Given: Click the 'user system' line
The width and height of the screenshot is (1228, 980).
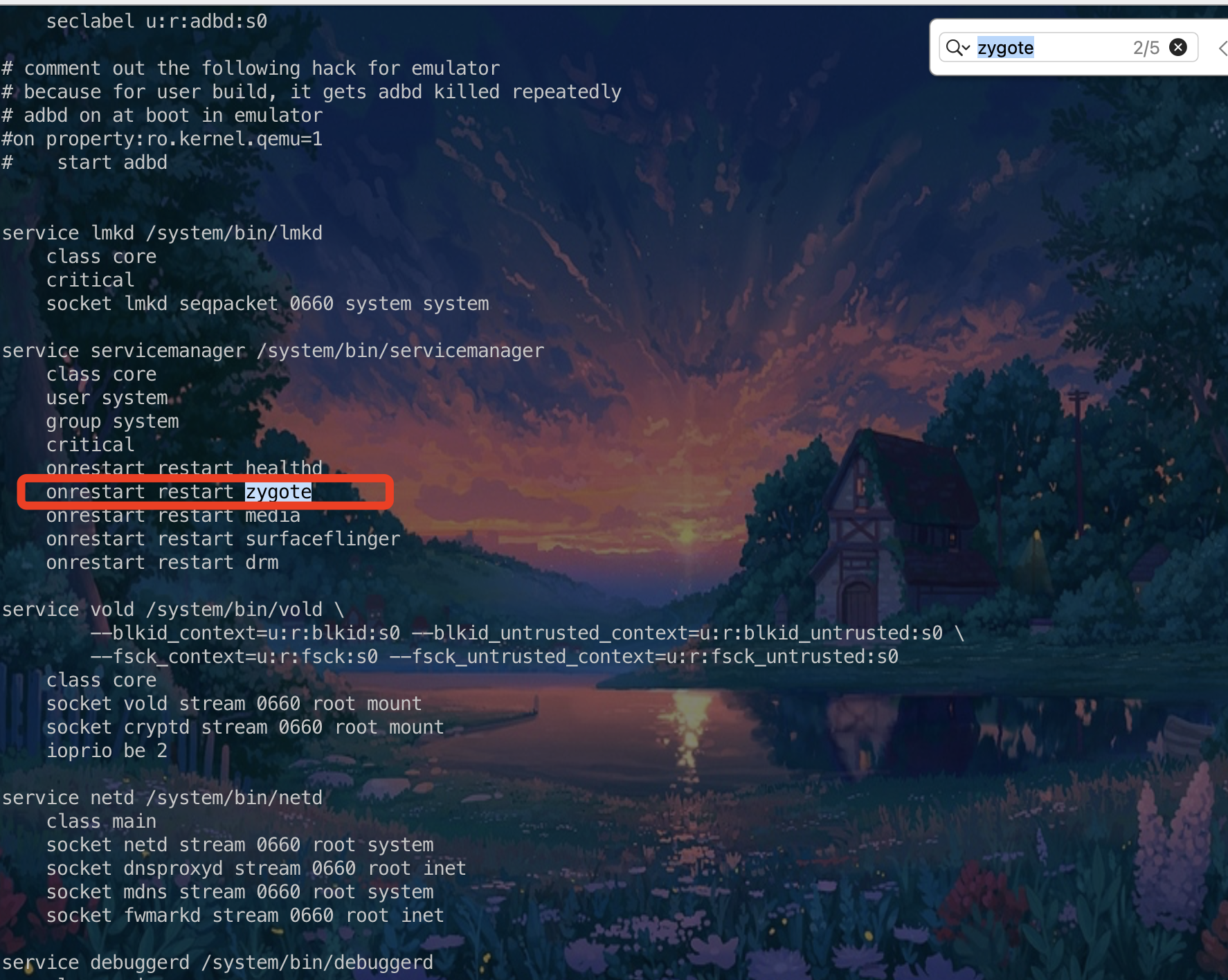Looking at the screenshot, I should [x=107, y=398].
